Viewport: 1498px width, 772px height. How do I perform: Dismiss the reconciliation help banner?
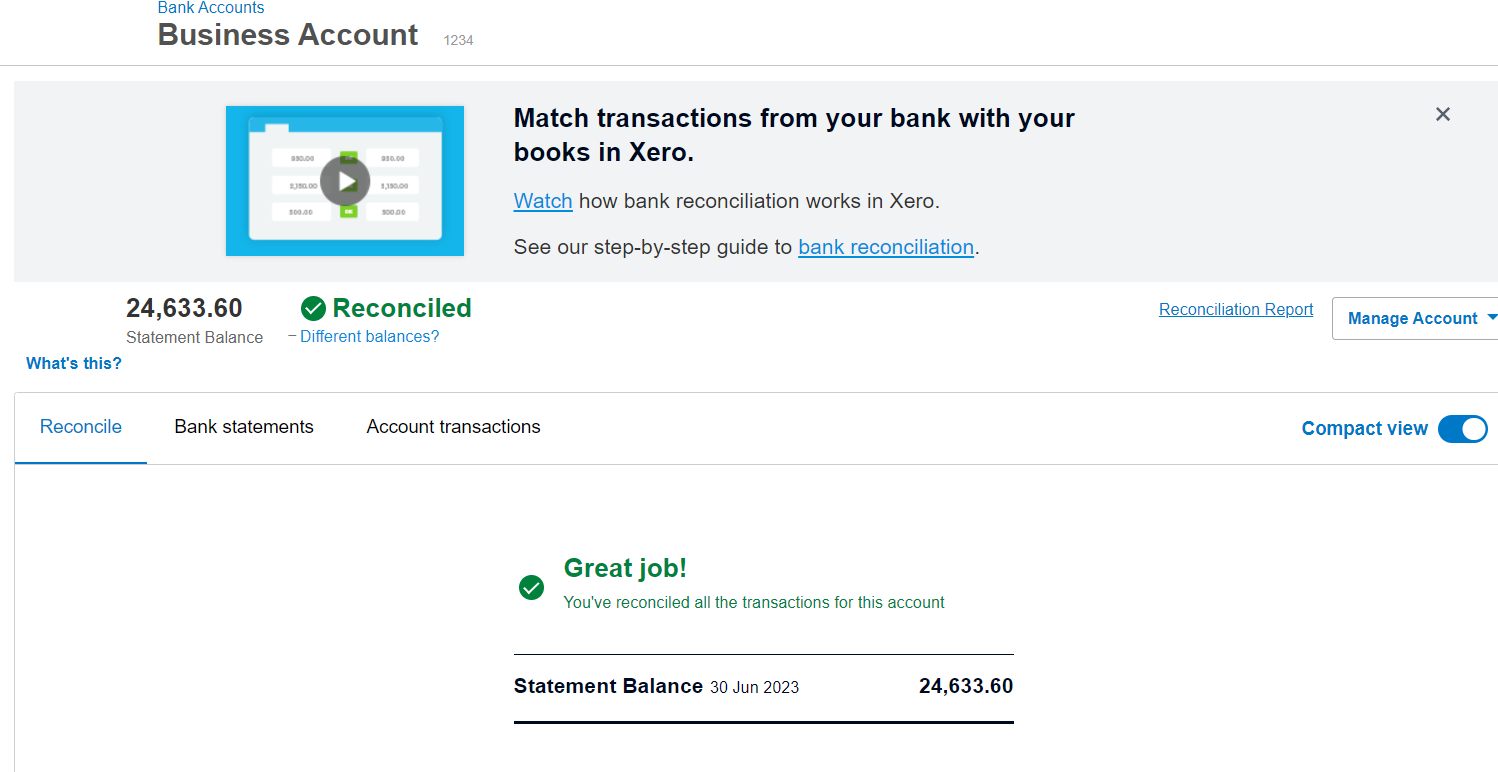click(x=1442, y=114)
